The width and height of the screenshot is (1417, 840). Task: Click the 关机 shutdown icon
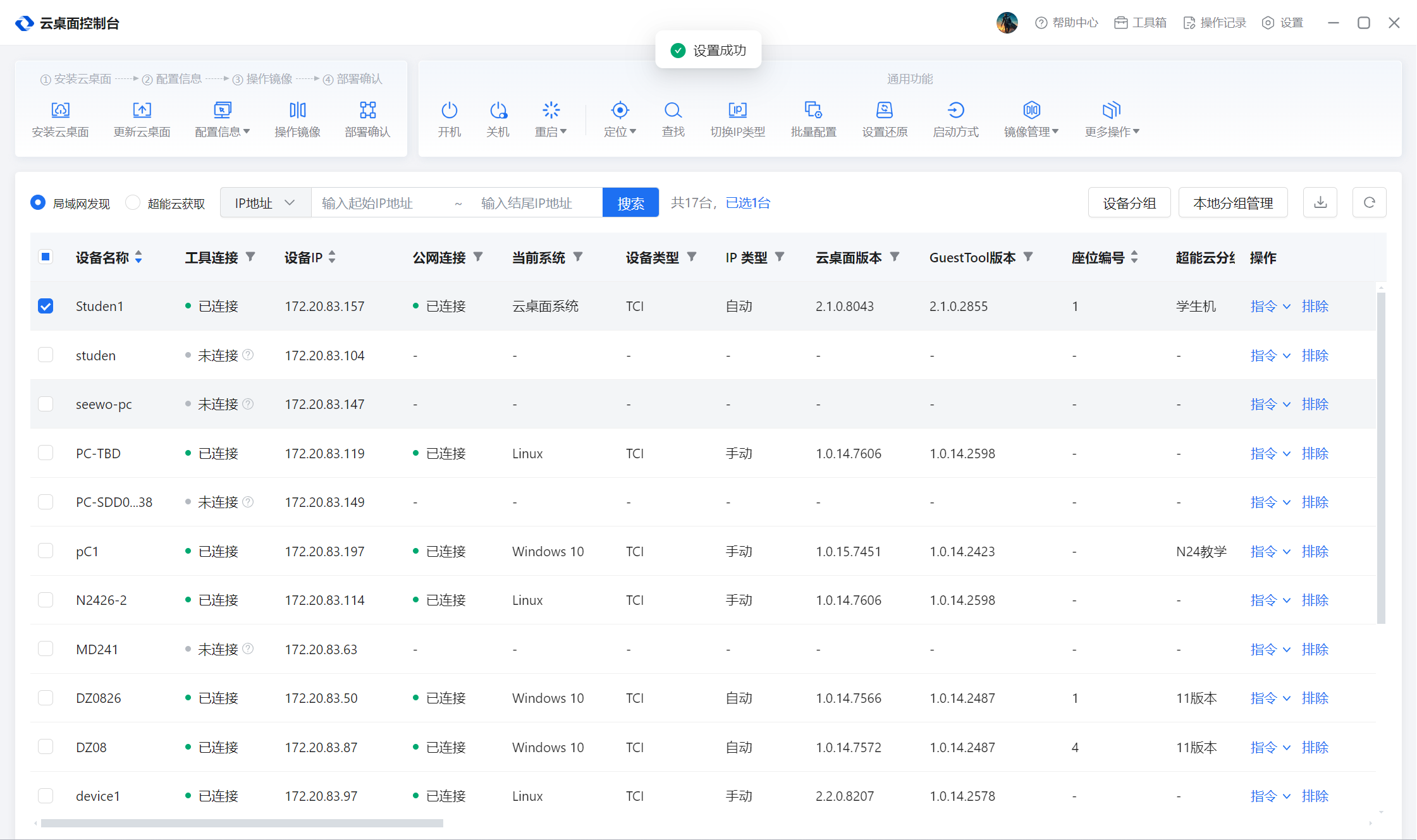[x=498, y=111]
